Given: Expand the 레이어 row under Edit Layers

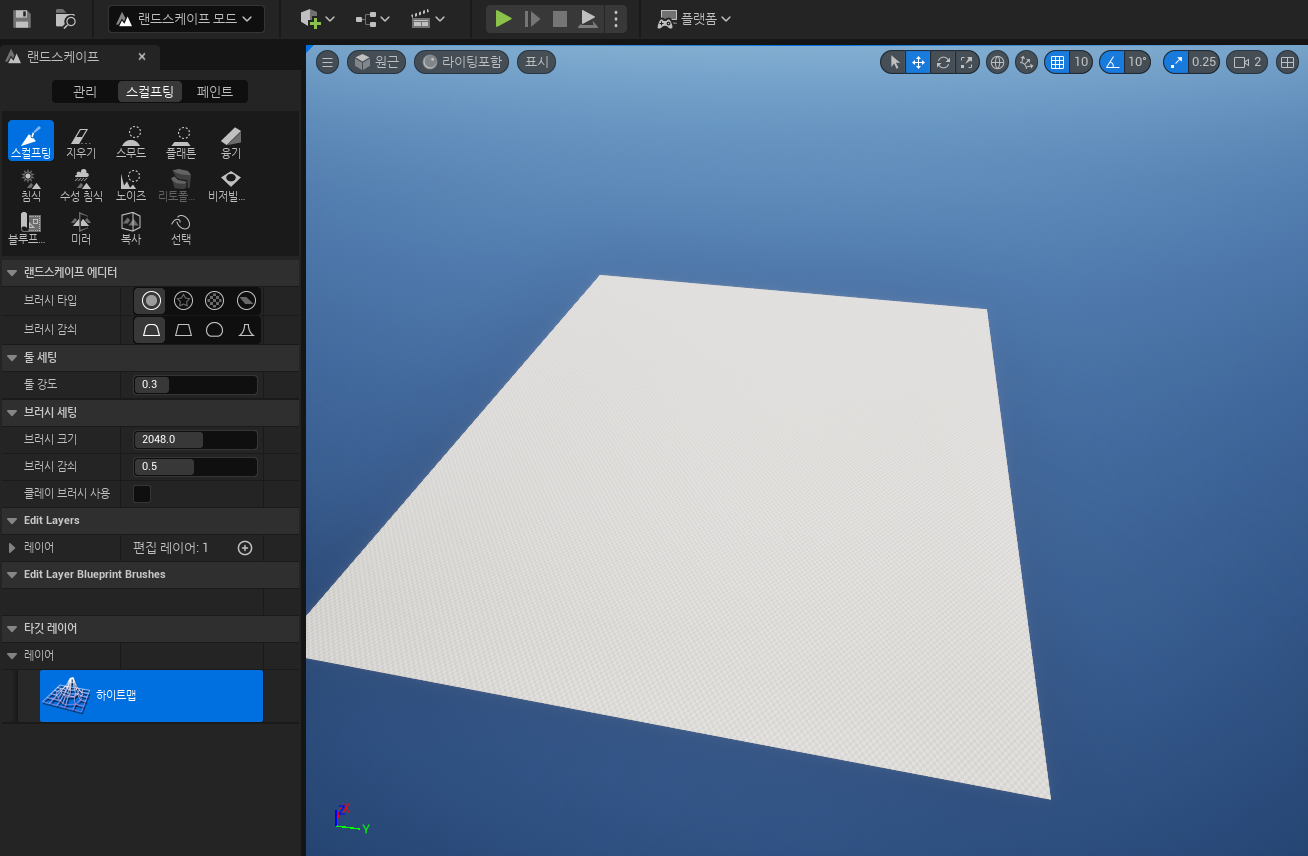Looking at the screenshot, I should coord(12,547).
